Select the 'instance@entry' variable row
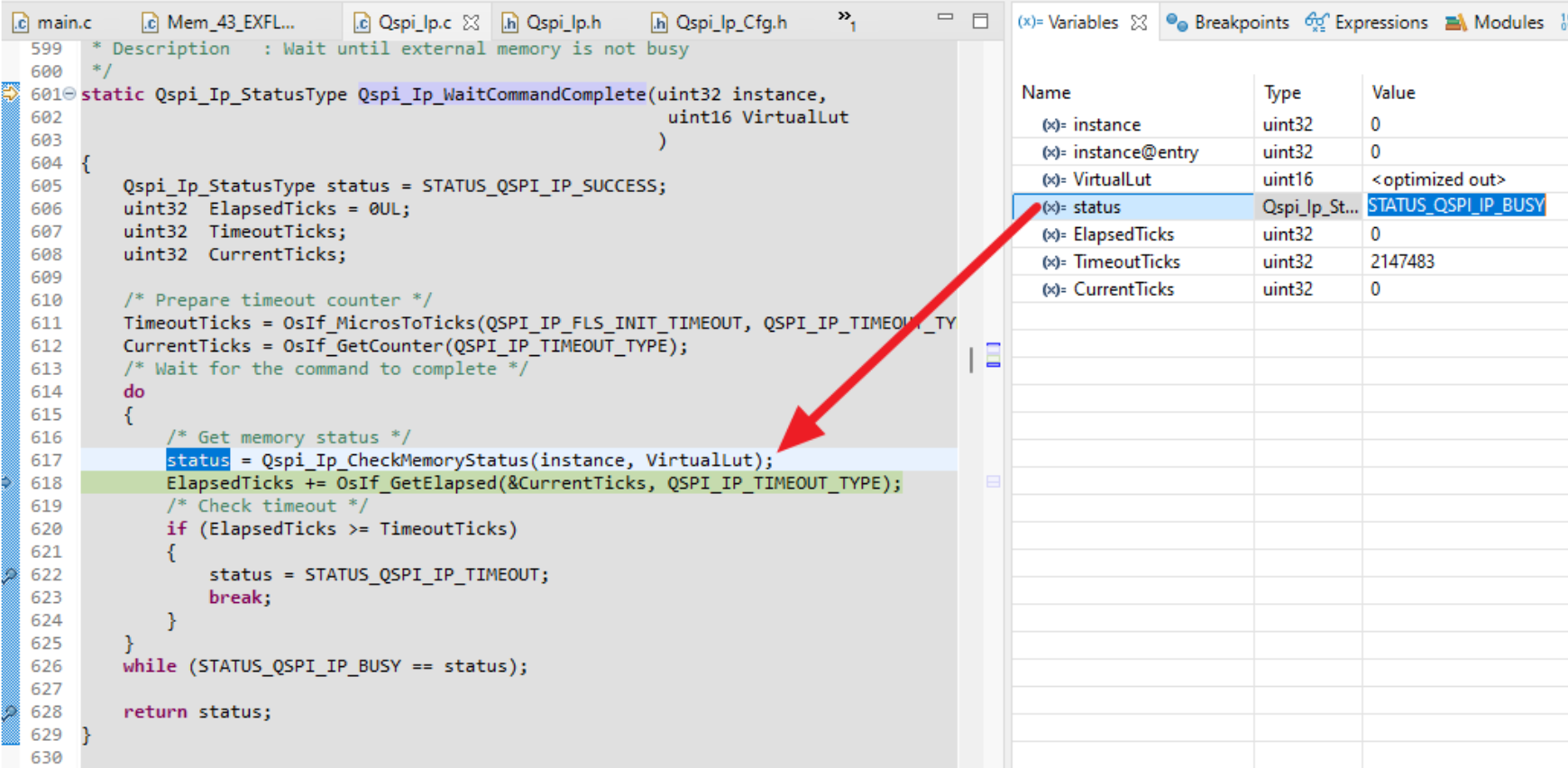This screenshot has width=1568, height=768. coord(1289,152)
